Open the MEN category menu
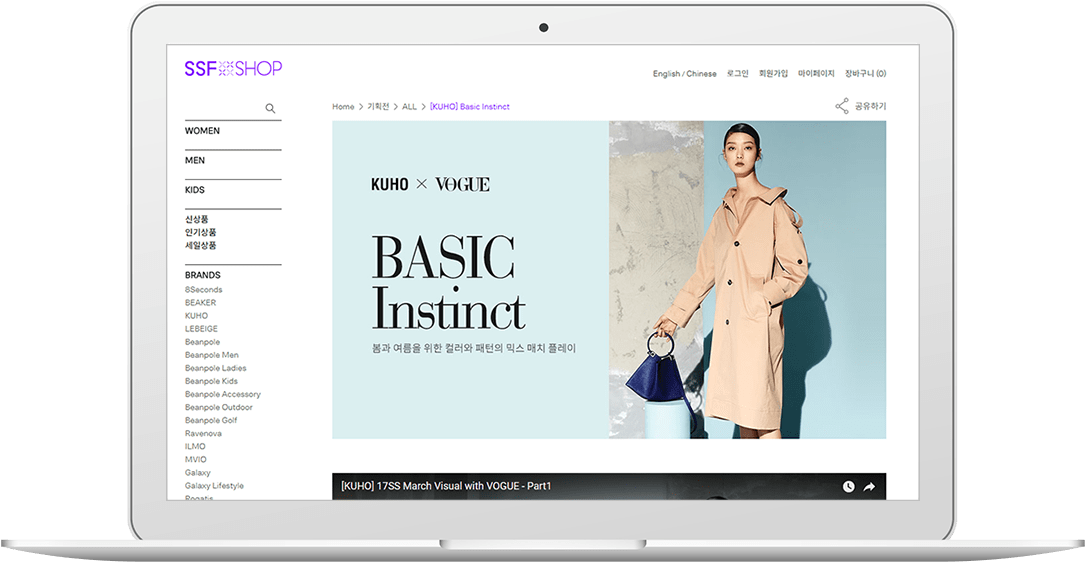Viewport: 1085px width, 562px height. tap(194, 160)
